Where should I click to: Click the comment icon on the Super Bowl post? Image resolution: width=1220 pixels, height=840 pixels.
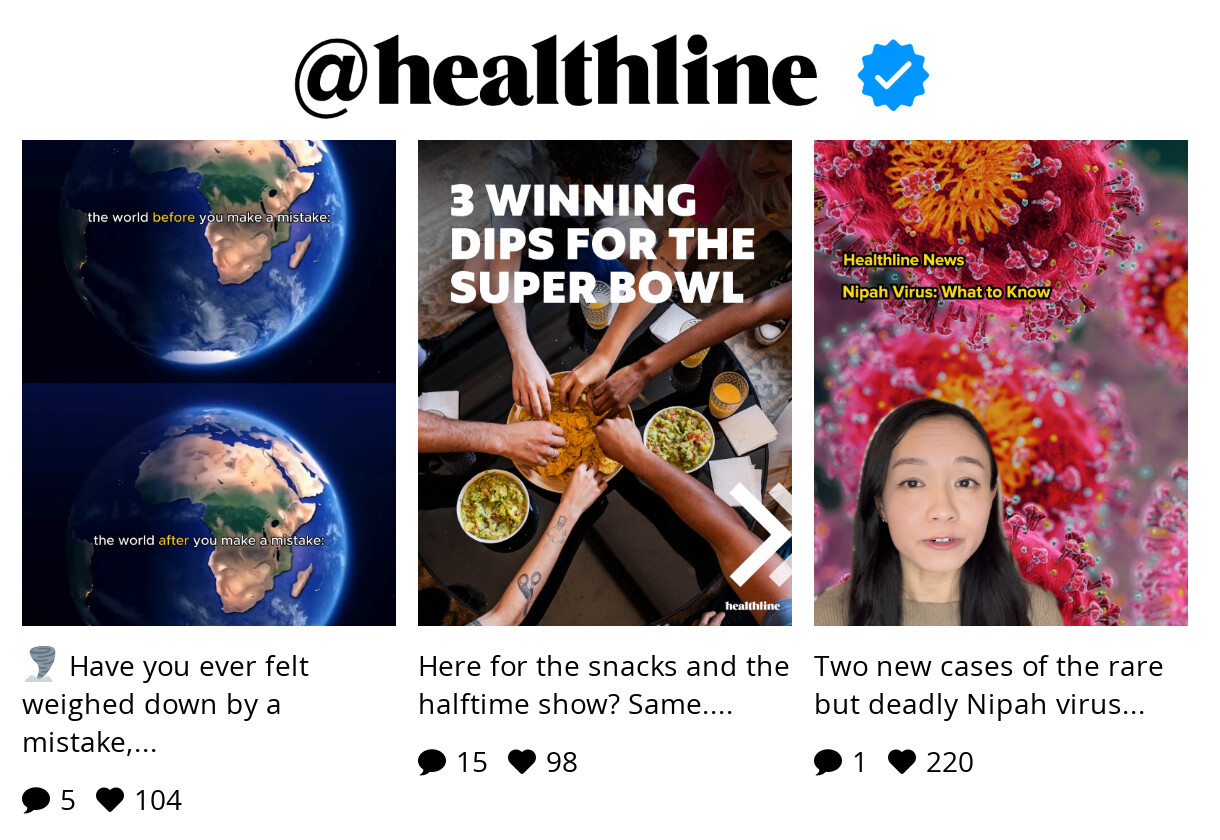click(431, 761)
